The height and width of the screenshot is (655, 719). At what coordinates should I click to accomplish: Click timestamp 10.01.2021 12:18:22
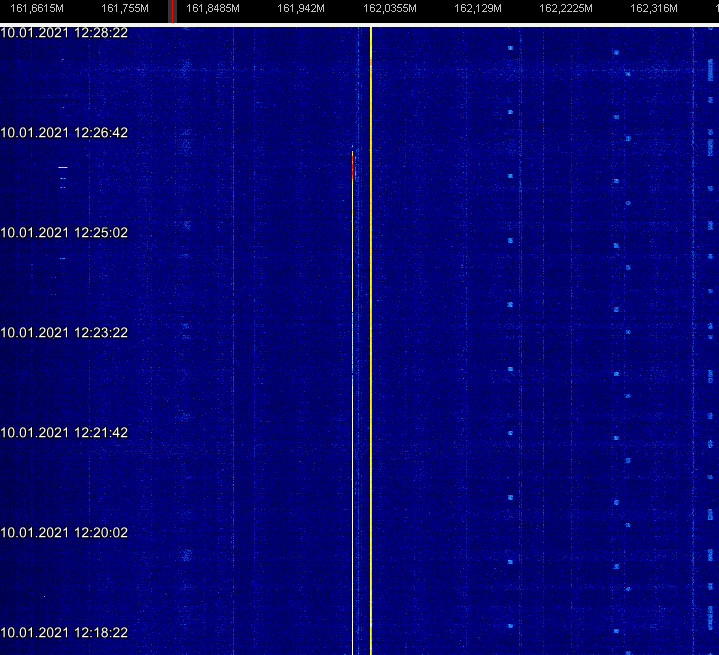click(x=64, y=633)
